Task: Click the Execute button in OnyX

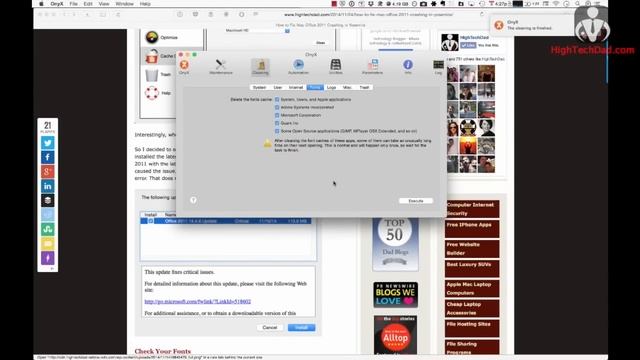Action: tap(416, 201)
